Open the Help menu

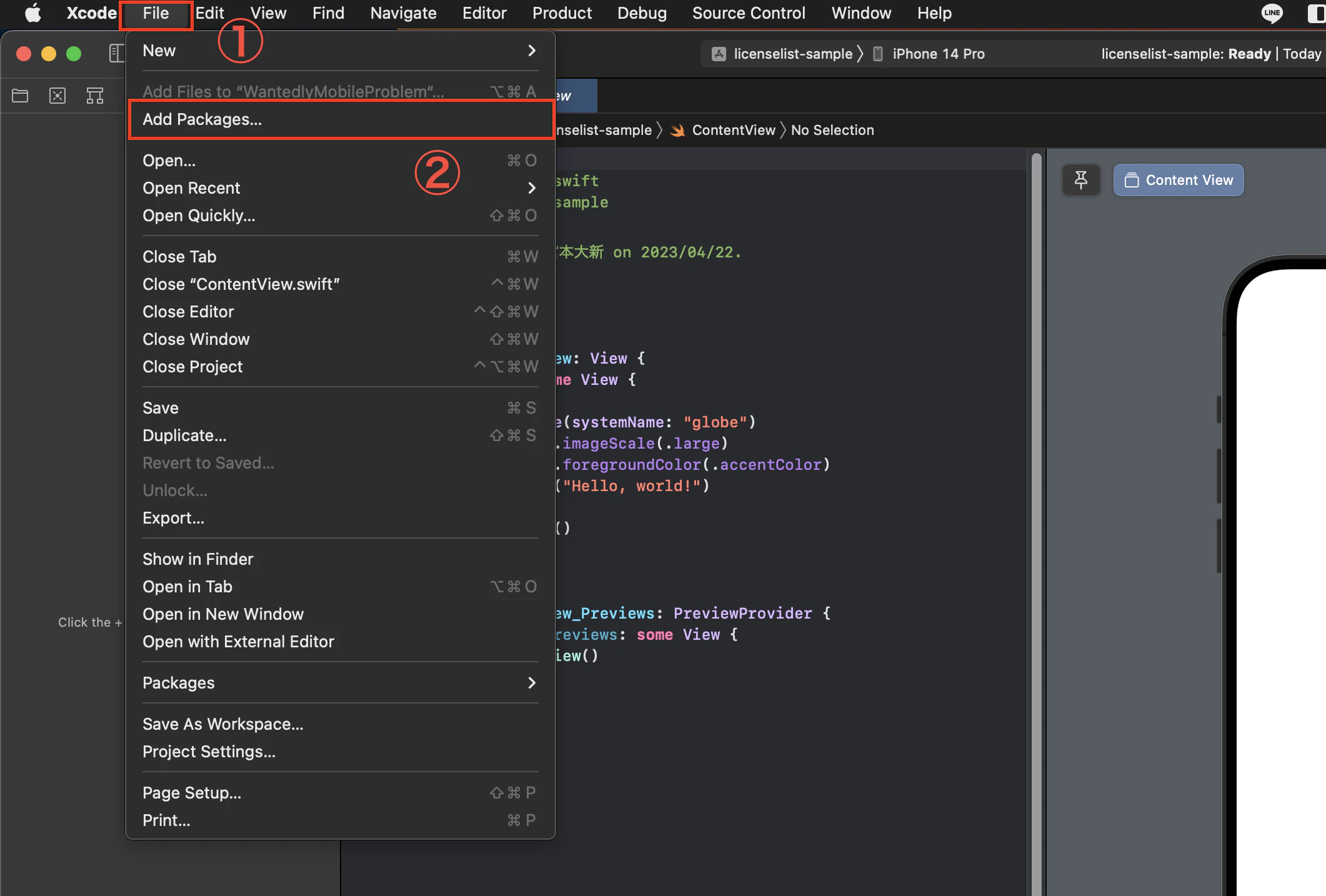tap(935, 13)
